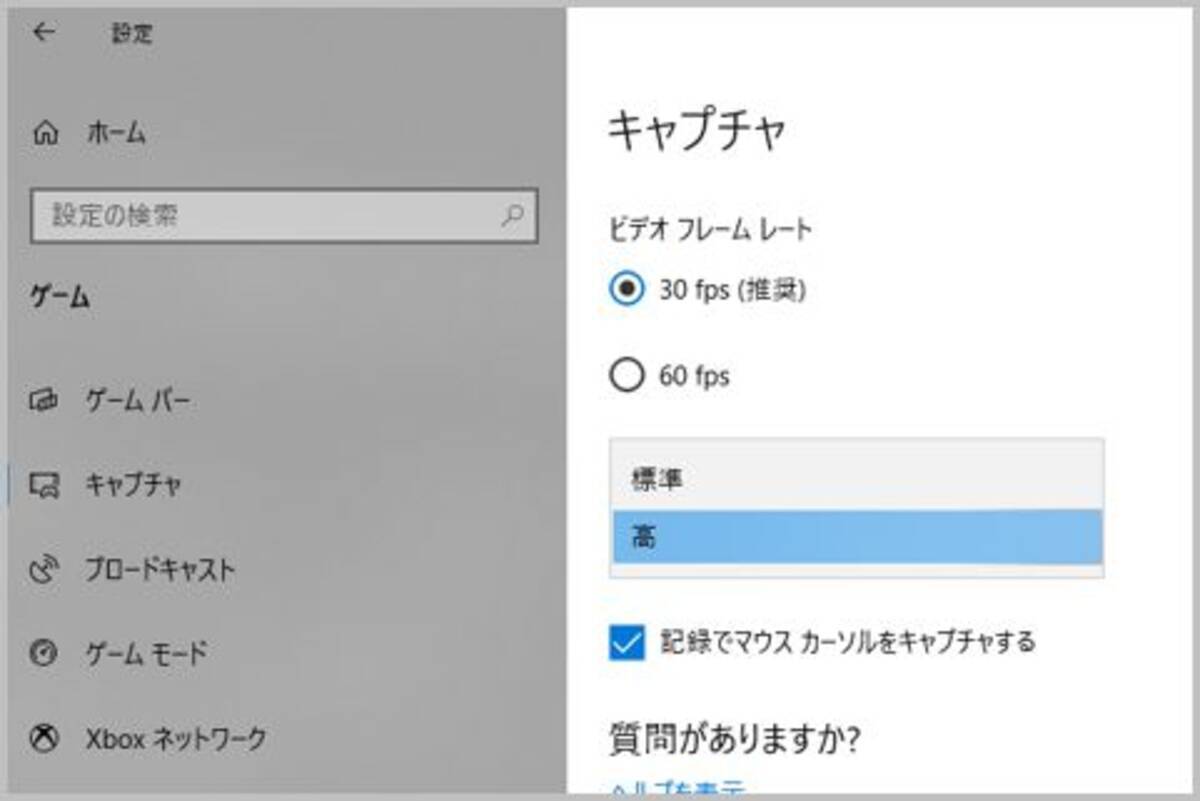Select the 30 fps (推奨) radio button

point(627,290)
